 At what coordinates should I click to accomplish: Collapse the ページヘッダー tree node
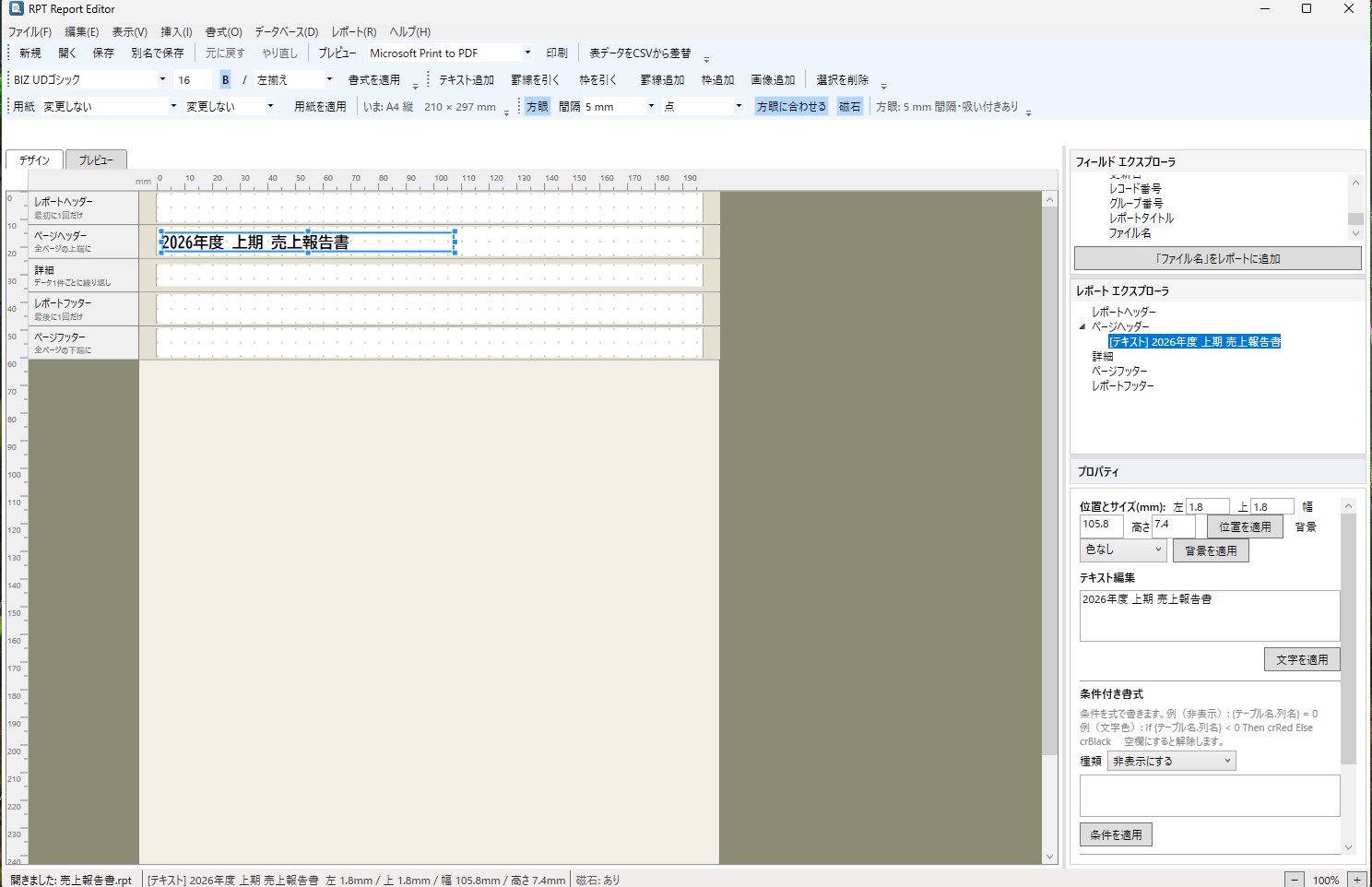[x=1082, y=326]
